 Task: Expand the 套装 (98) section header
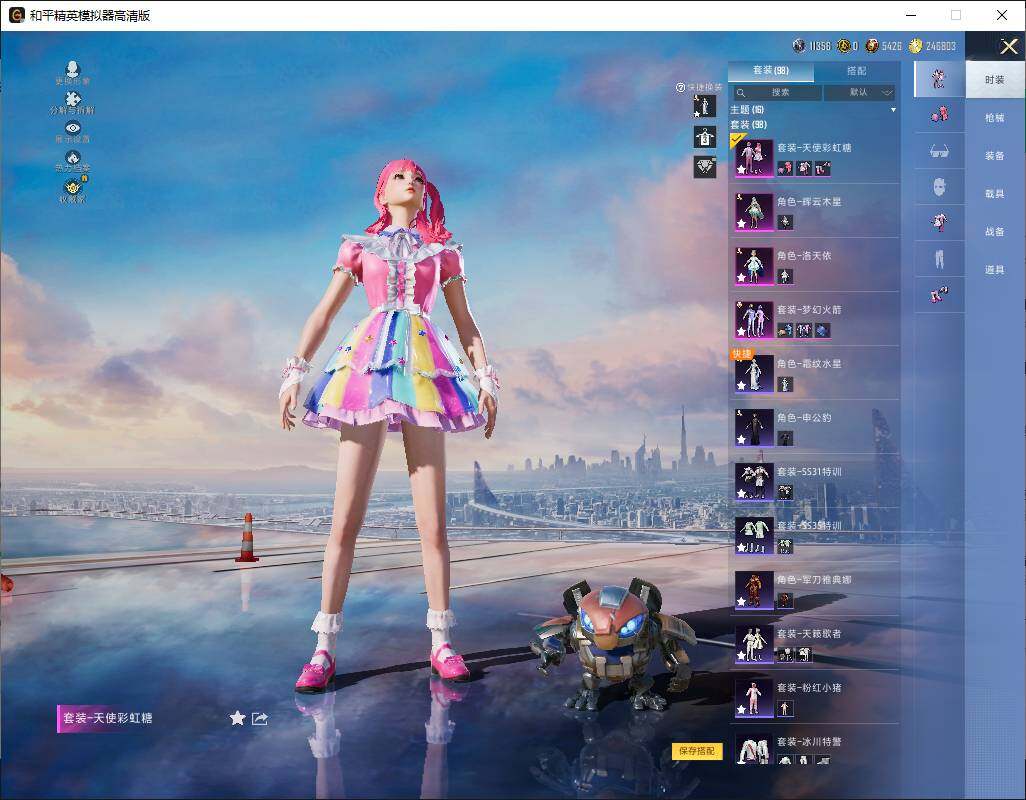(x=749, y=124)
